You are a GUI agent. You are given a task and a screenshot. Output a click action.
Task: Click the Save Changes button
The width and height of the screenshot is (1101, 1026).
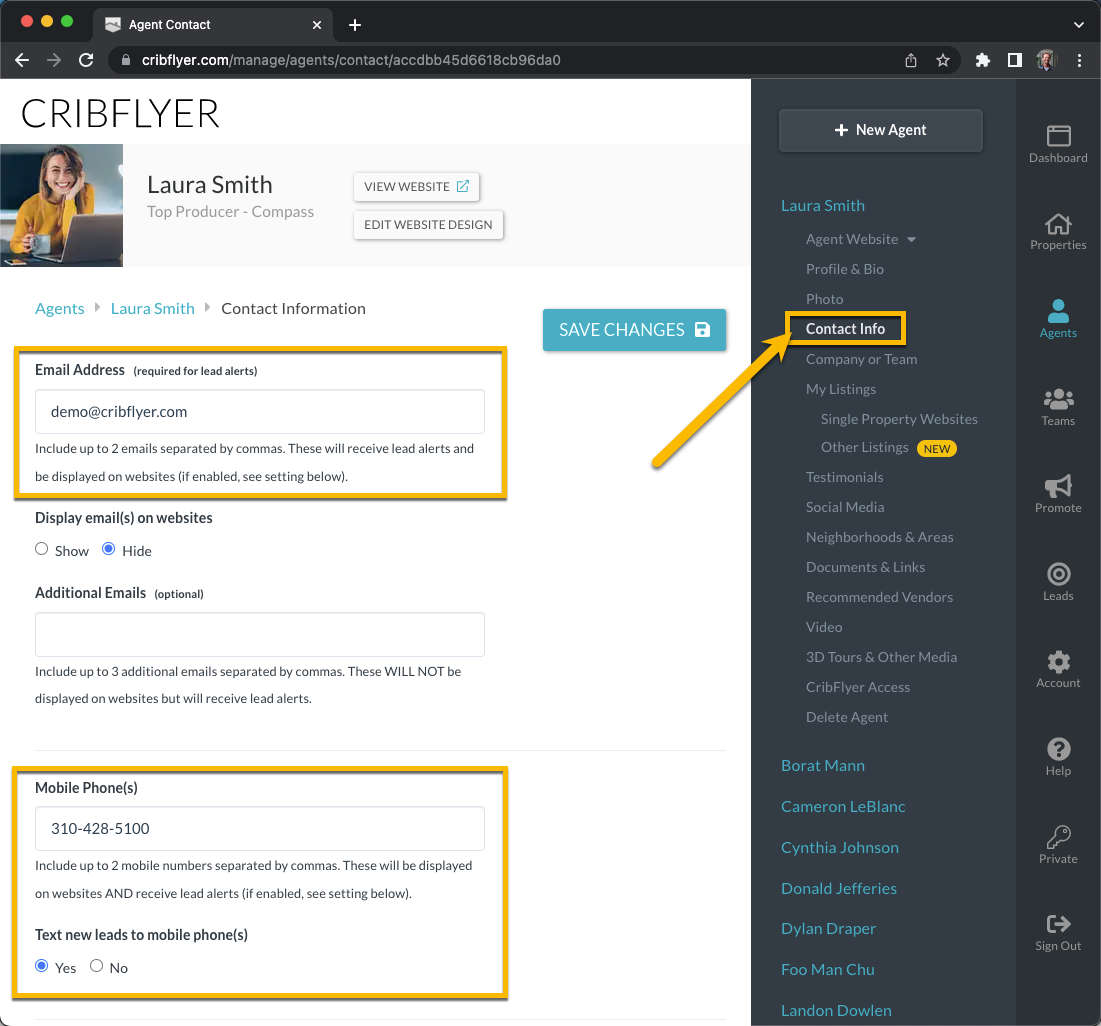point(634,330)
